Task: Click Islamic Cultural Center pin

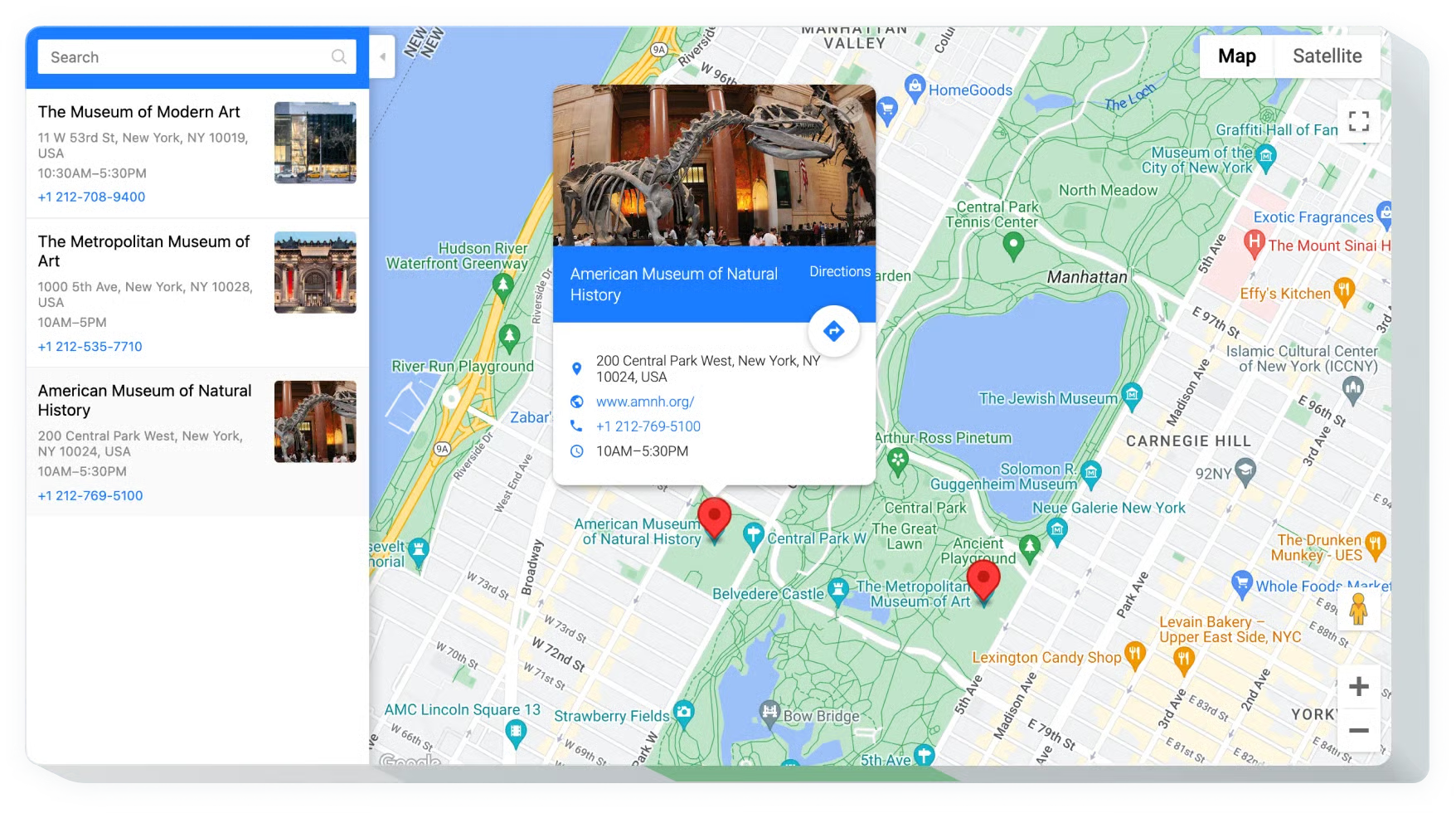Action: click(1352, 389)
